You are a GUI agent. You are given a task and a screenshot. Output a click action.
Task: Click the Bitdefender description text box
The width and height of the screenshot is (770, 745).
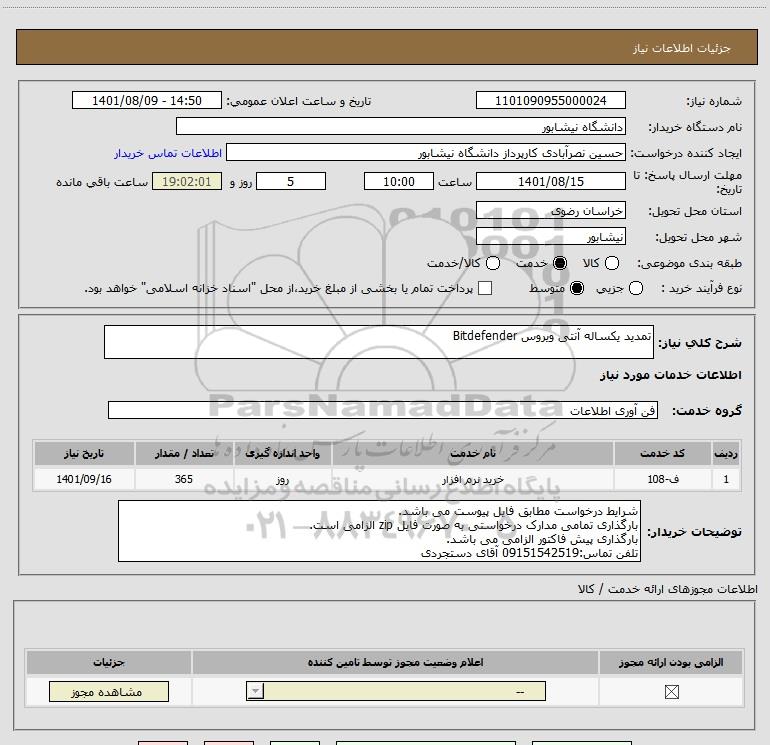click(379, 342)
